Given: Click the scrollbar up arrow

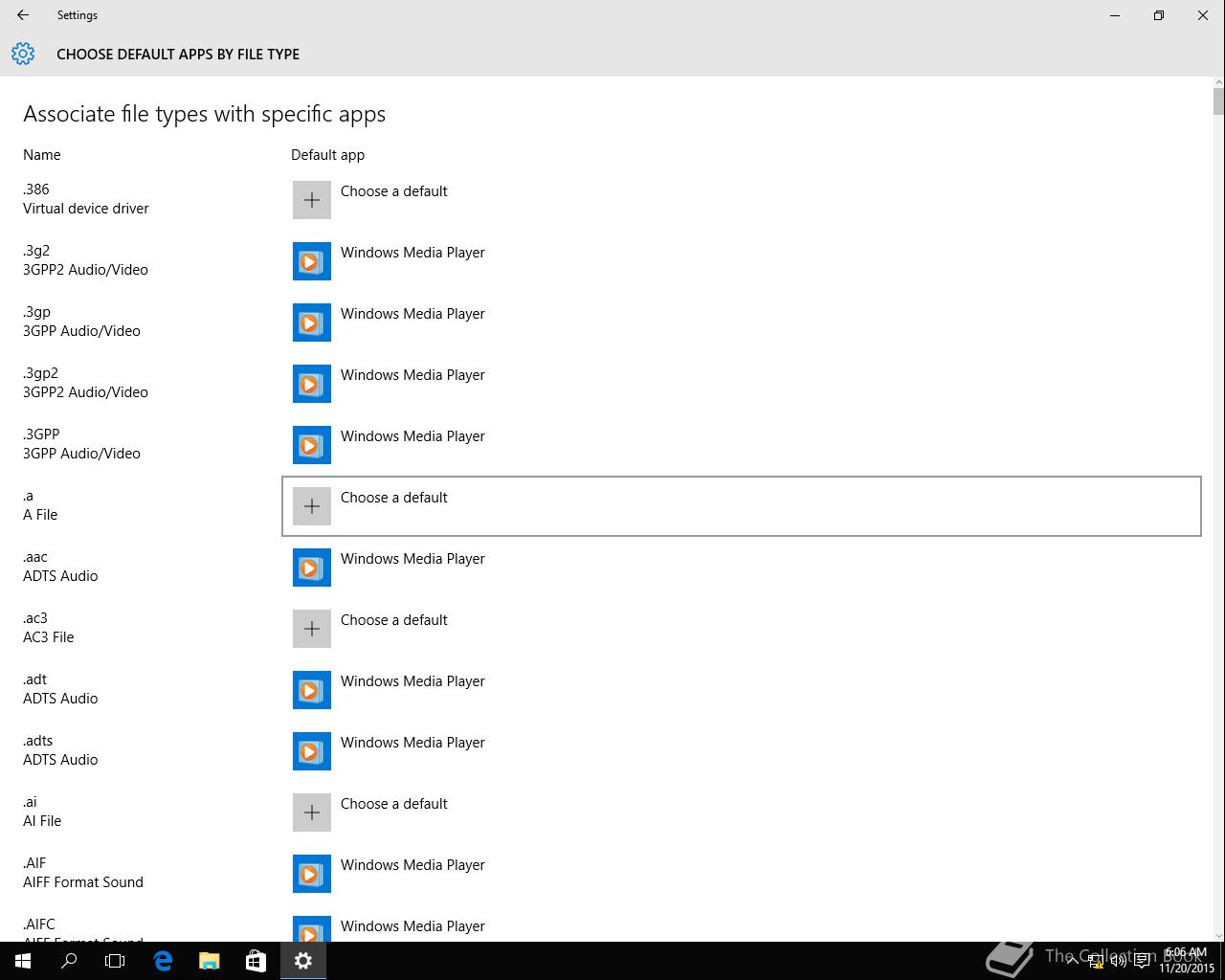Looking at the screenshot, I should click(1218, 83).
